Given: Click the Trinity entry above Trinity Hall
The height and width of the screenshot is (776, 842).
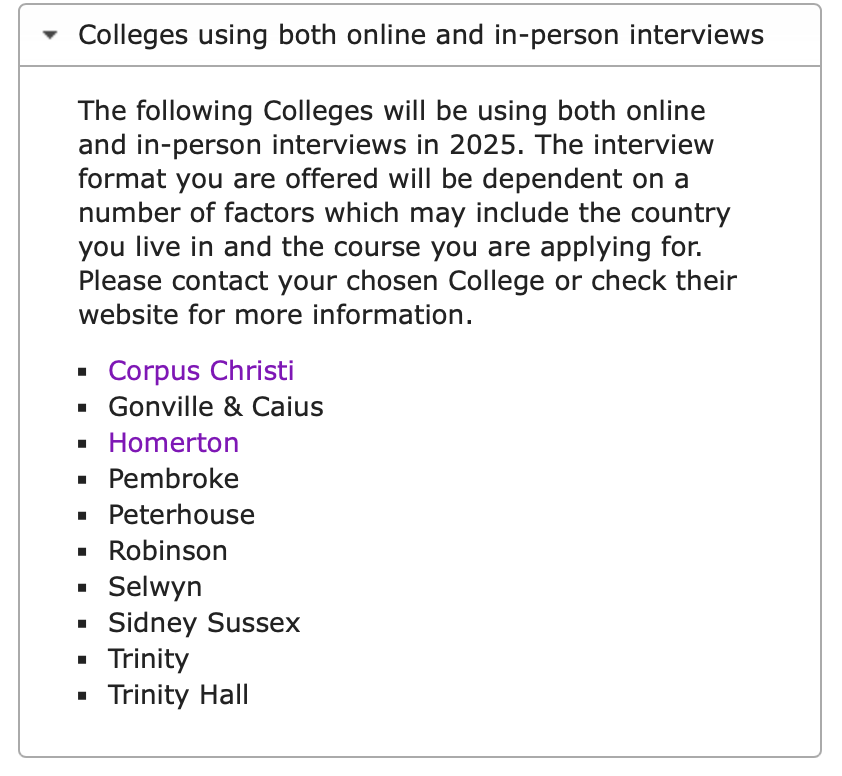Looking at the screenshot, I should click(x=148, y=659).
